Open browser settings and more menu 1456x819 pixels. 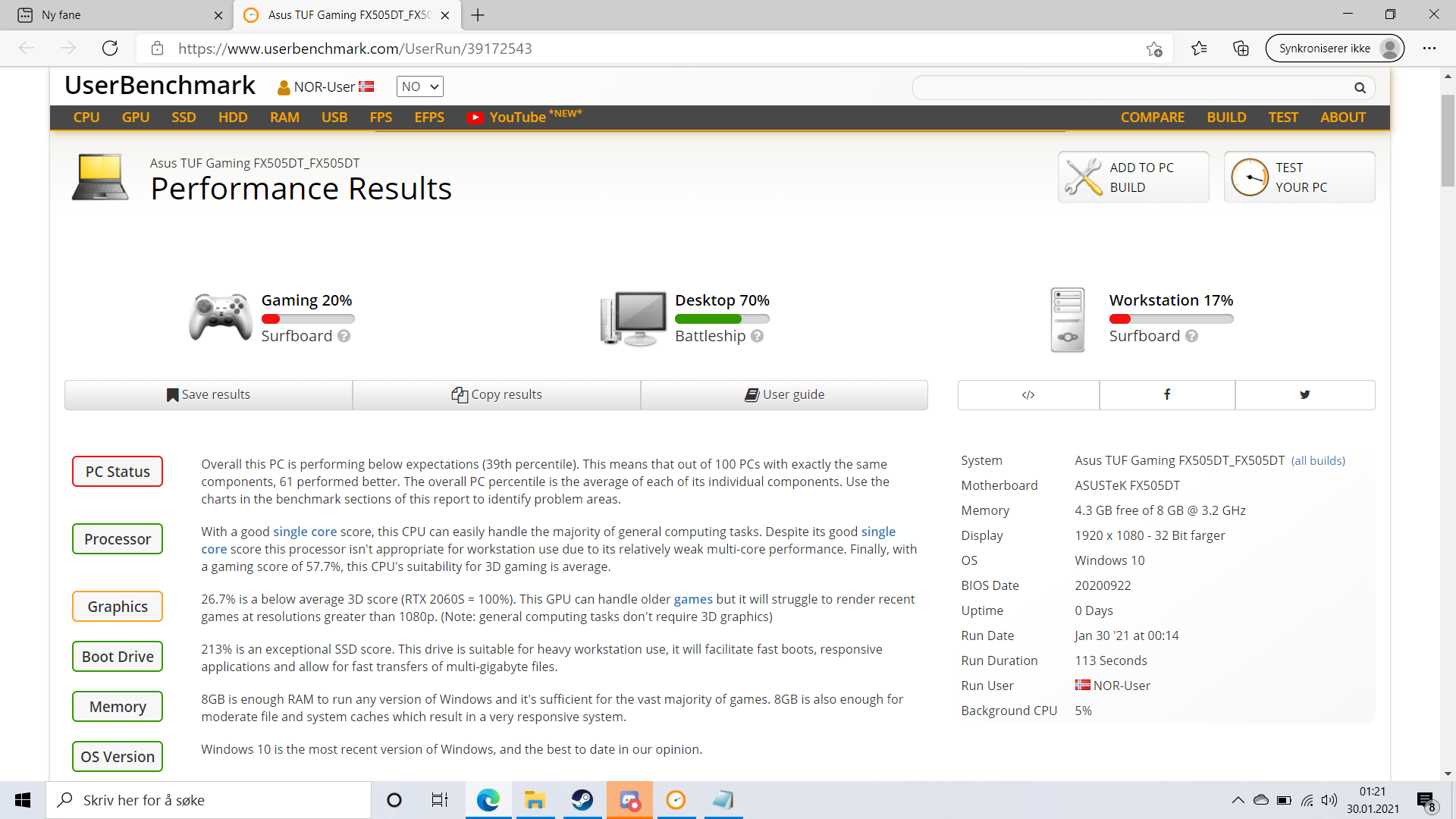[x=1429, y=49]
